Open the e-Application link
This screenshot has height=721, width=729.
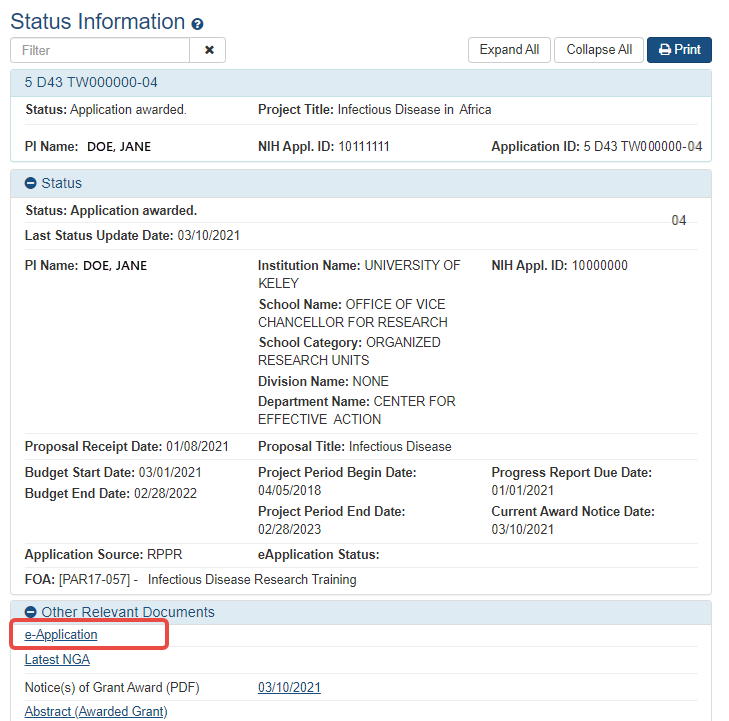pyautogui.click(x=61, y=635)
